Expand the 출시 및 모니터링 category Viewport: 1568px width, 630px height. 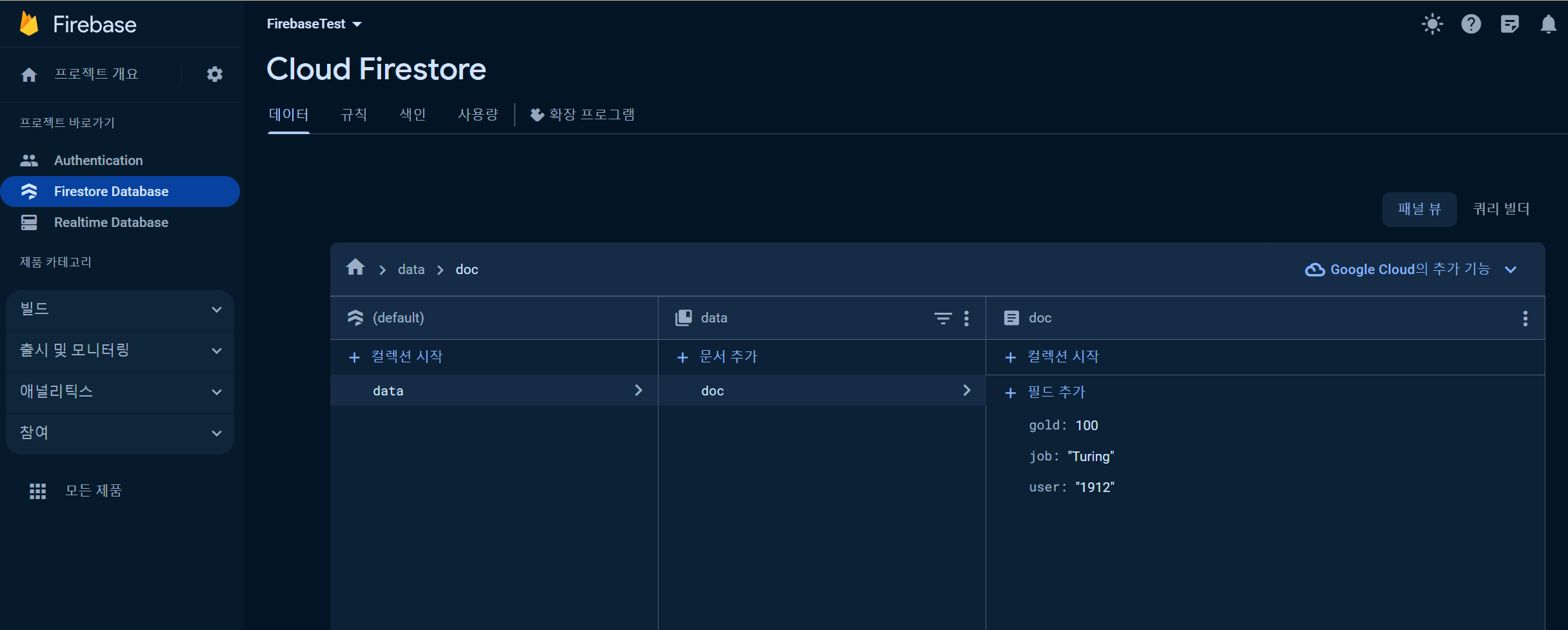pyautogui.click(x=120, y=351)
